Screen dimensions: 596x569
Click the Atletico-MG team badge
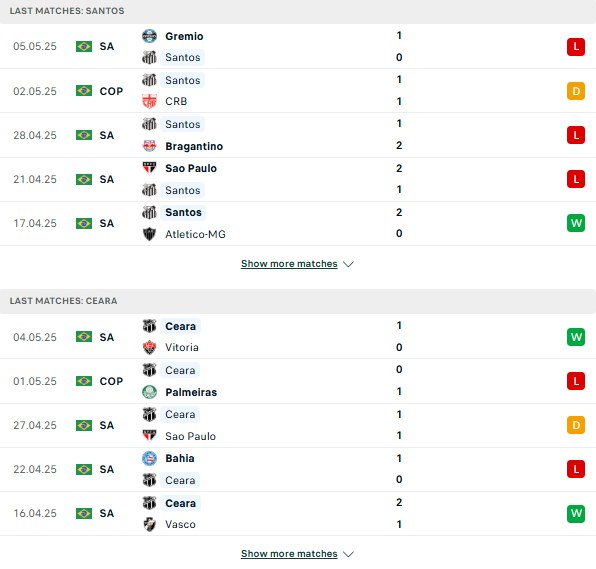pos(149,234)
